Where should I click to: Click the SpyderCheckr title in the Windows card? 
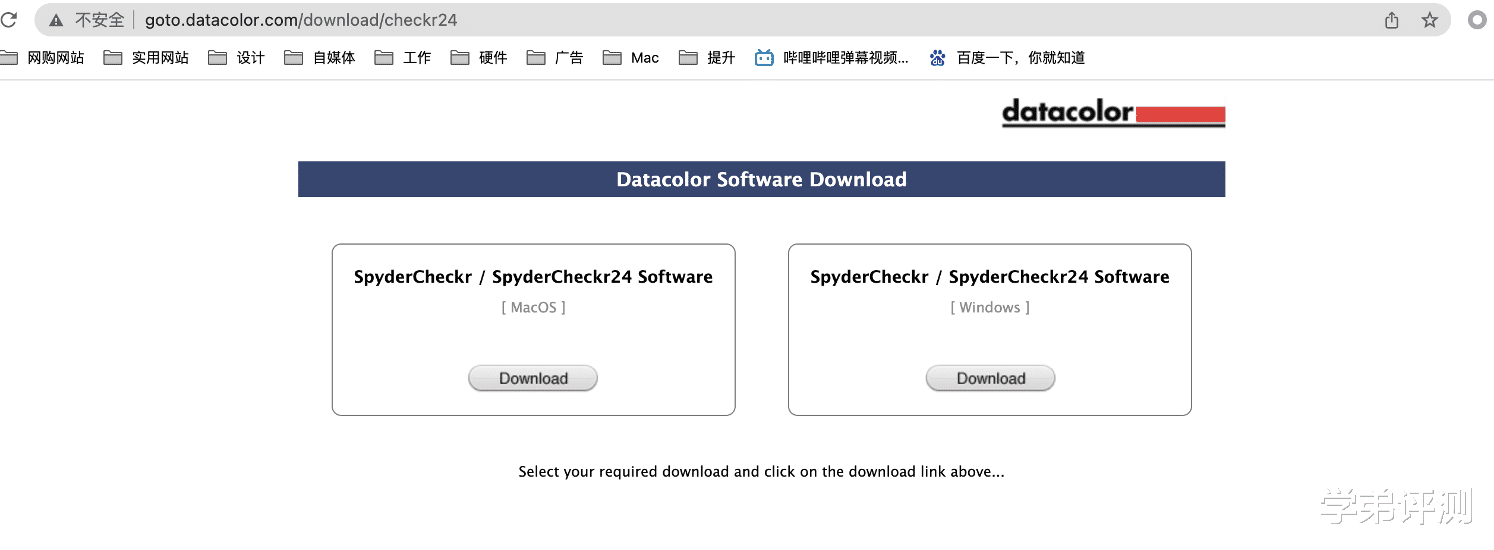tap(990, 277)
